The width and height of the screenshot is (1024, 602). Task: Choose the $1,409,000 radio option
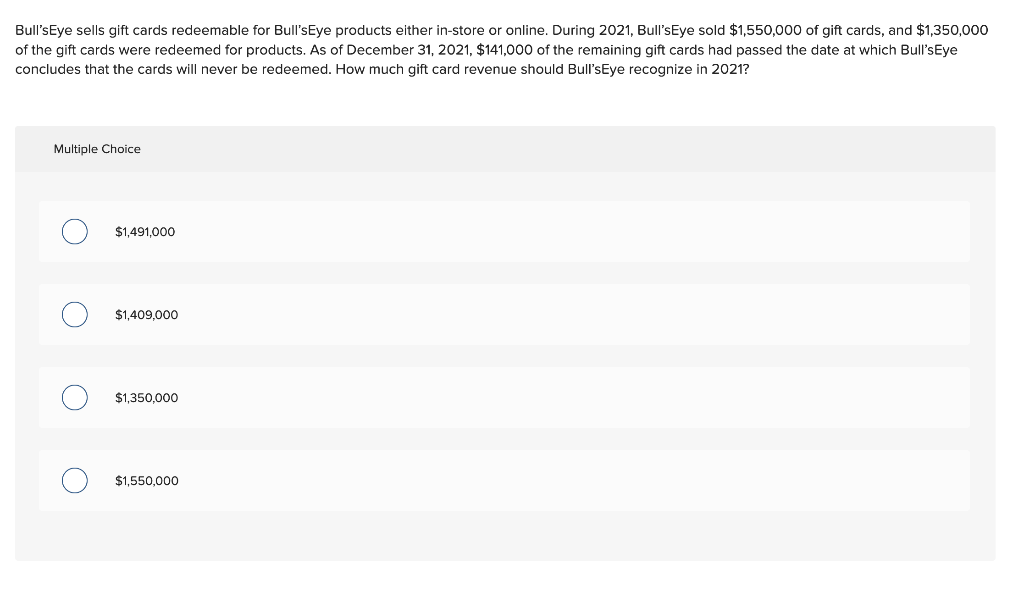pos(75,315)
